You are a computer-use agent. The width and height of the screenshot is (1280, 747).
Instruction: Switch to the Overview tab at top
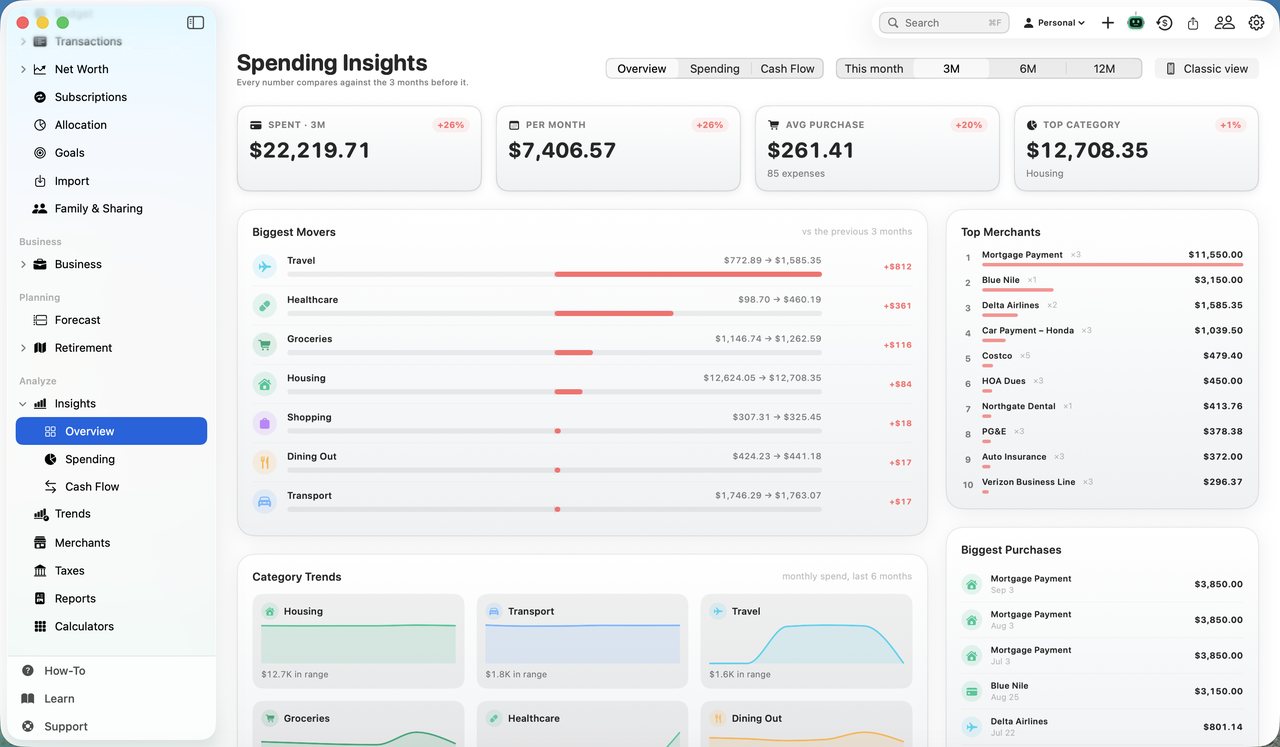(642, 69)
